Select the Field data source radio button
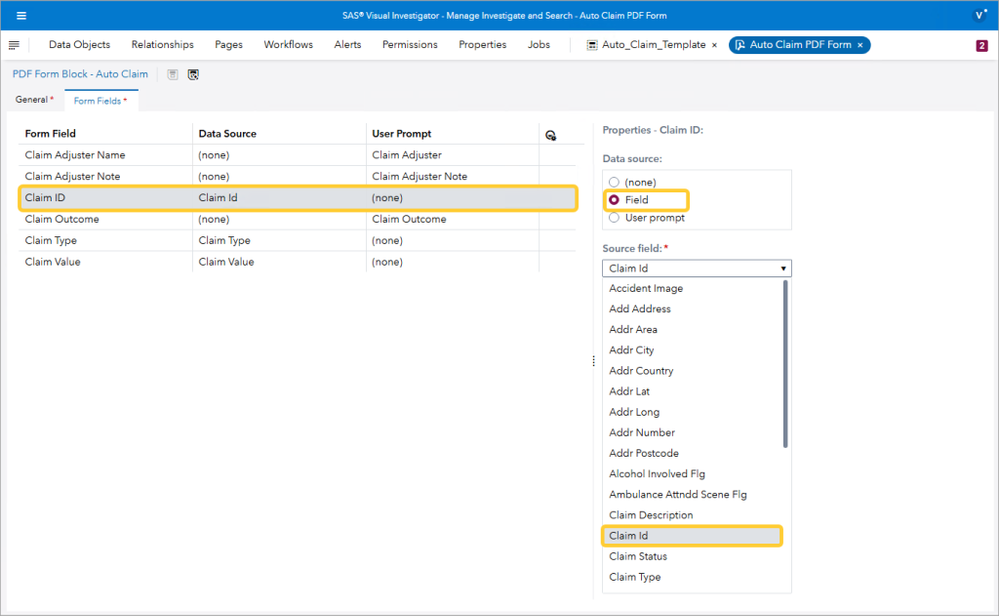 (614, 200)
